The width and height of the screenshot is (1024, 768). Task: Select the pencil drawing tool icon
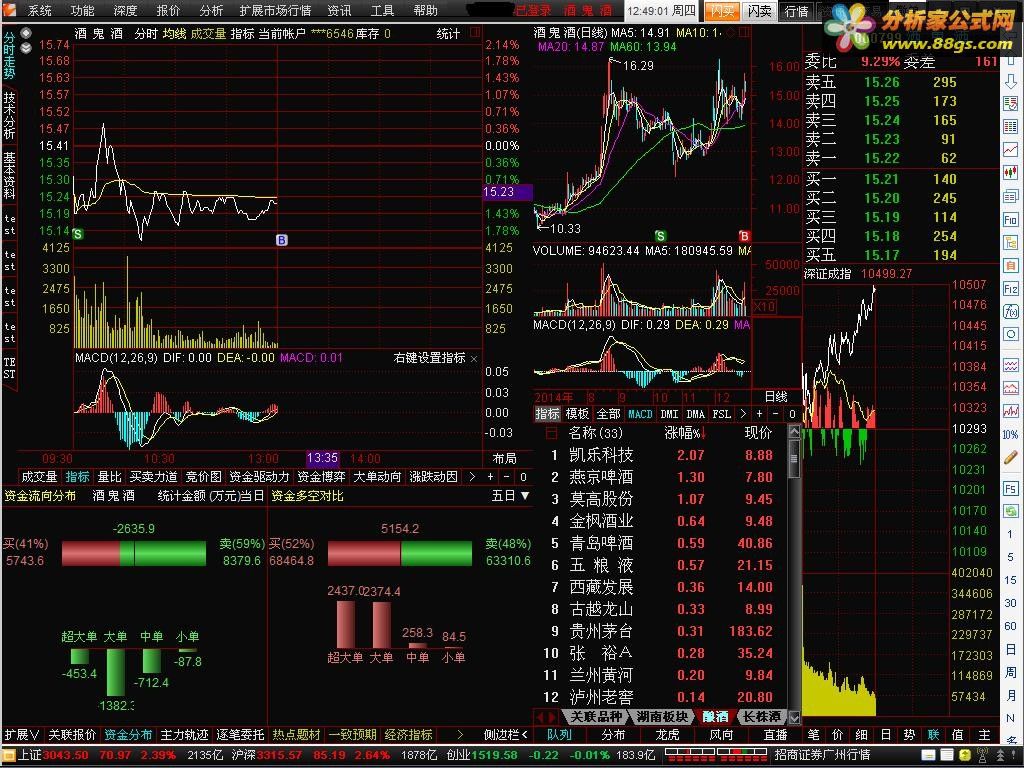coord(1010,457)
